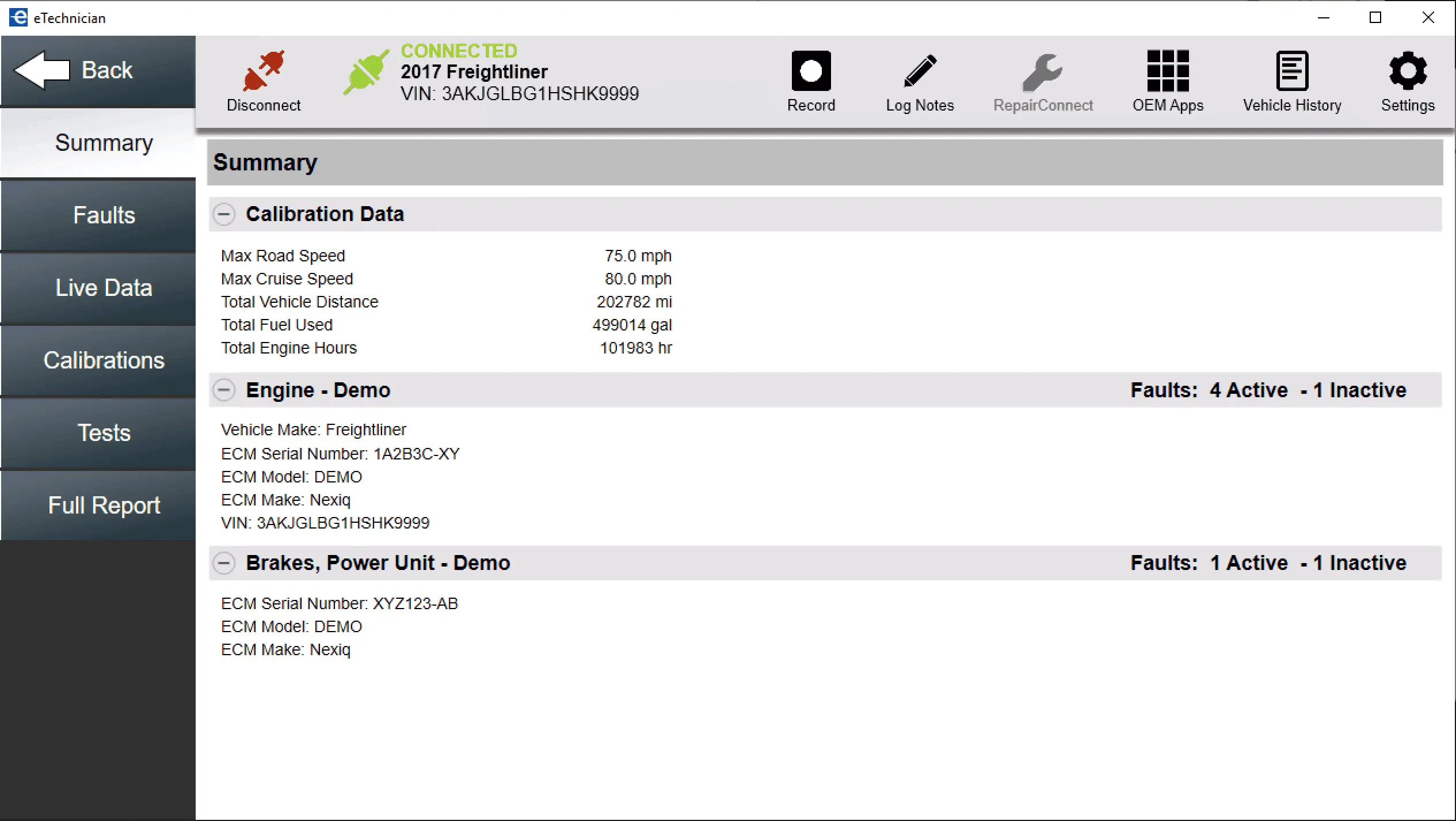The width and height of the screenshot is (1456, 821).
Task: Open the Tests tab
Action: pyautogui.click(x=104, y=433)
